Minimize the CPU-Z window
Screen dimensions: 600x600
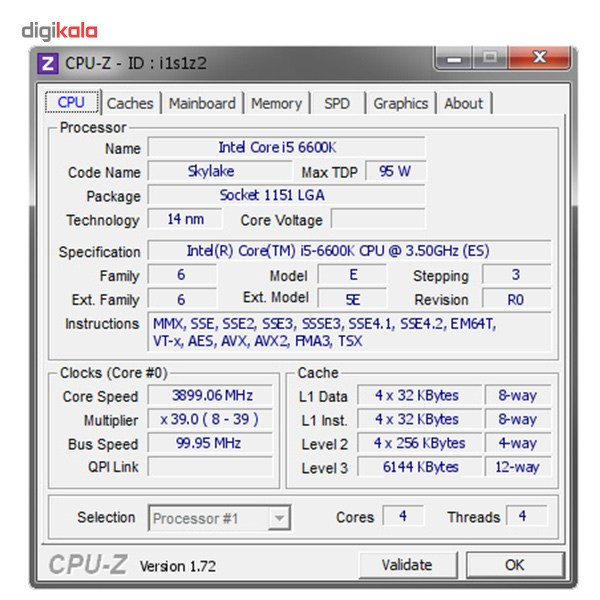click(x=454, y=59)
